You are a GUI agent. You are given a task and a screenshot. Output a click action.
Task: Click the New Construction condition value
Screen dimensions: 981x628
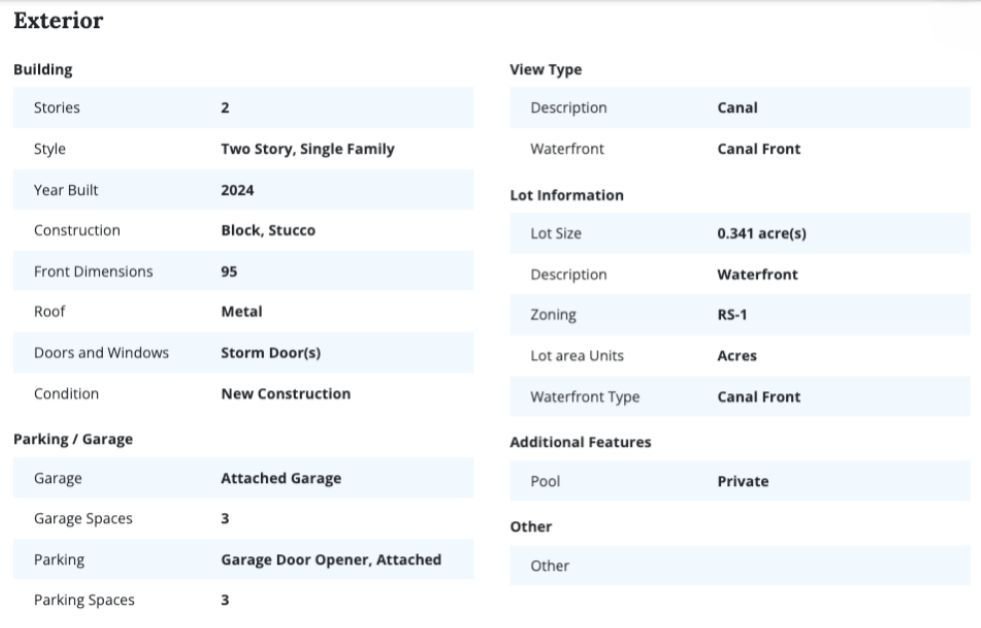coord(285,394)
